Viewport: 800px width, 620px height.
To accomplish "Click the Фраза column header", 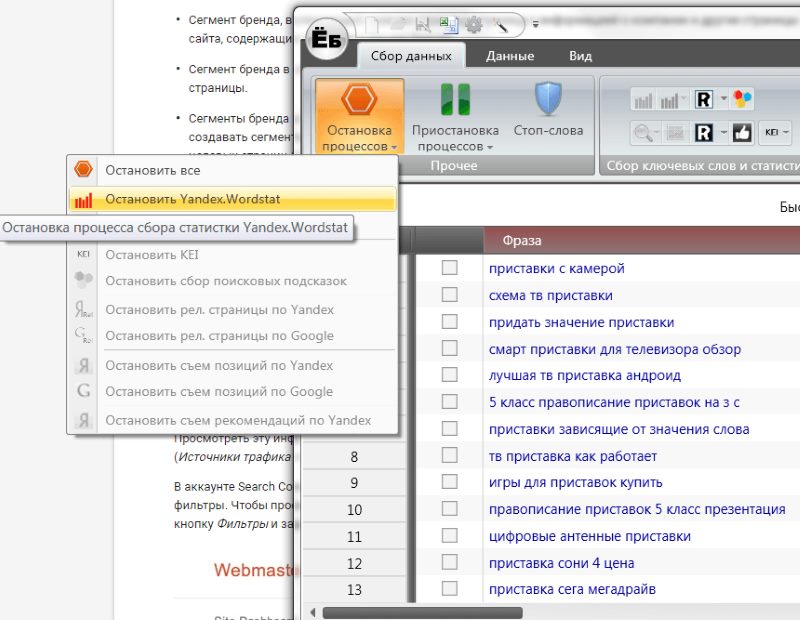I will [641, 240].
